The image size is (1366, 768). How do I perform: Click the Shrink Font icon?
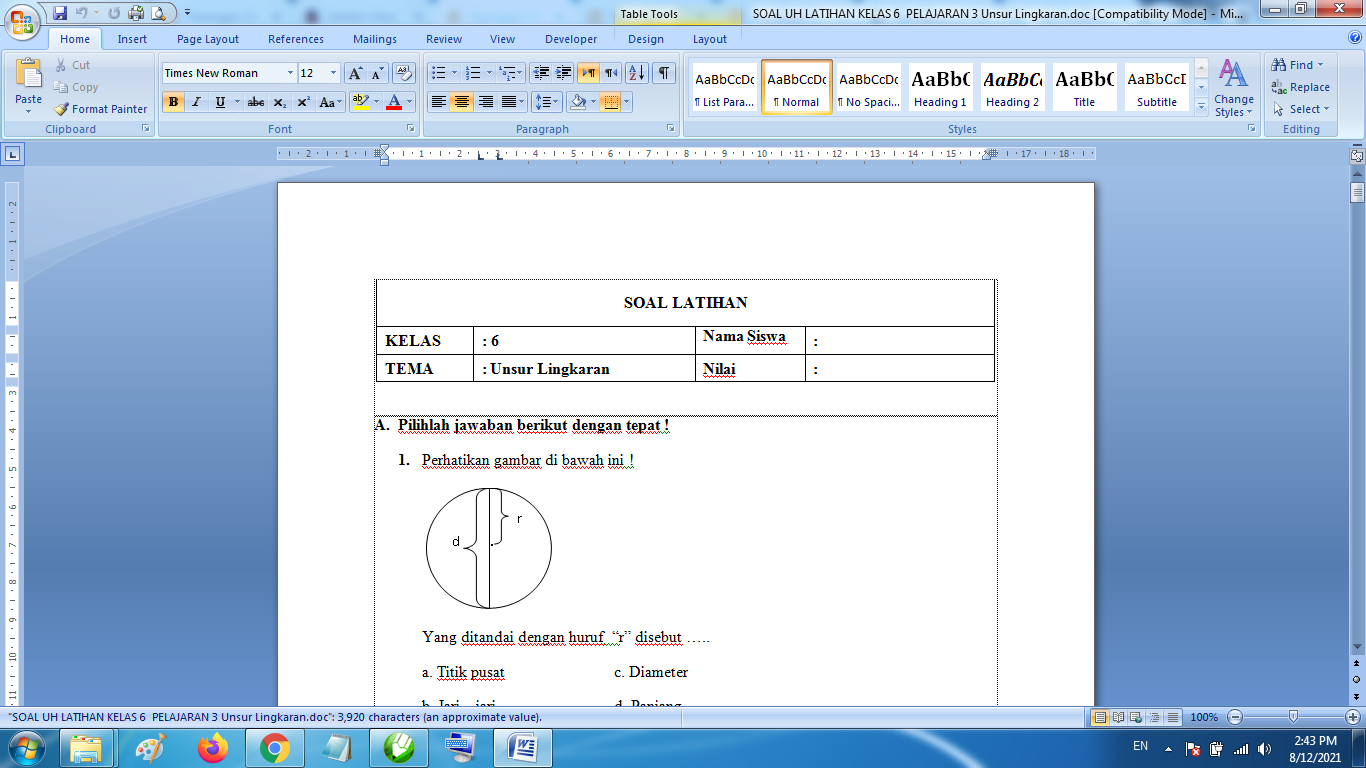tap(378, 73)
